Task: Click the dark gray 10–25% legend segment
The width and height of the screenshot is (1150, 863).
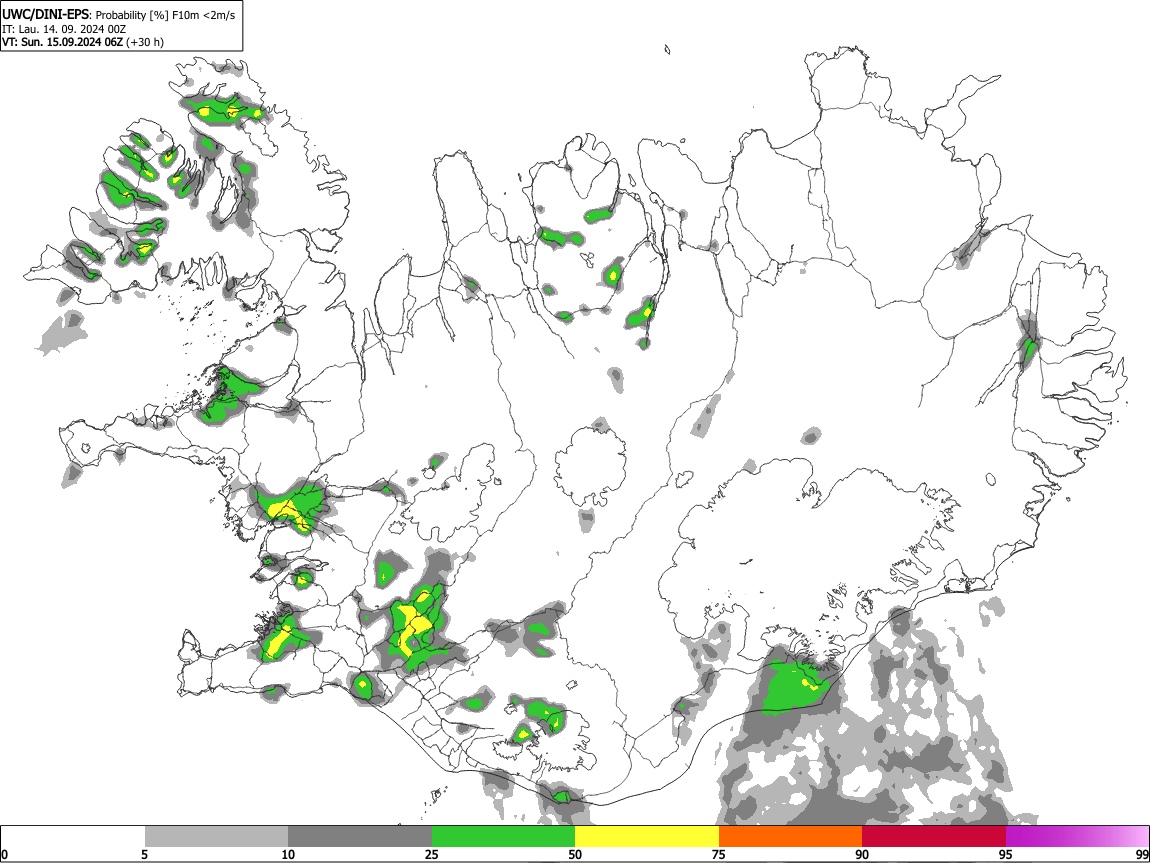Action: (360, 837)
